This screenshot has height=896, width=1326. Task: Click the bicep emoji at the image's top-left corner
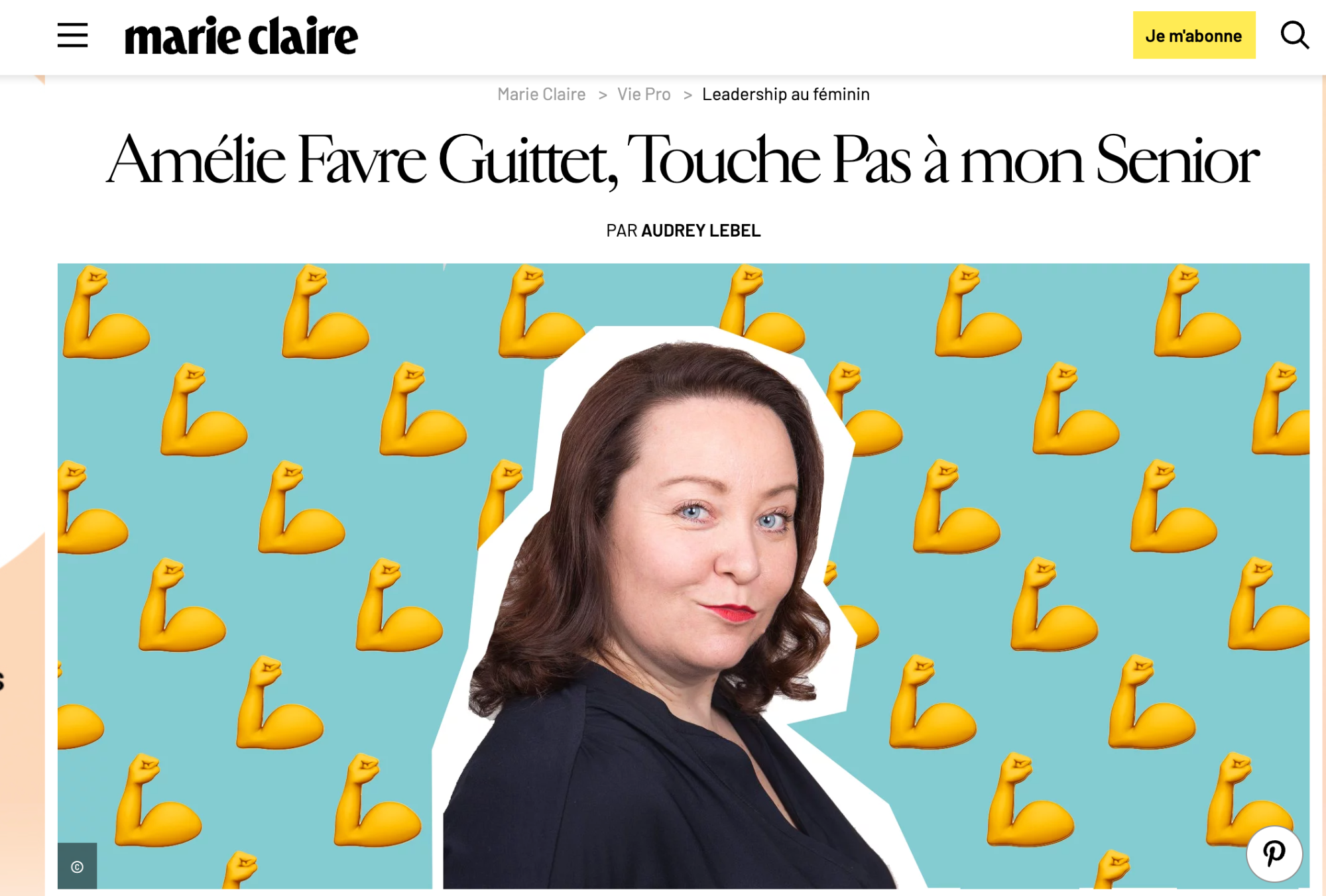pos(106,313)
